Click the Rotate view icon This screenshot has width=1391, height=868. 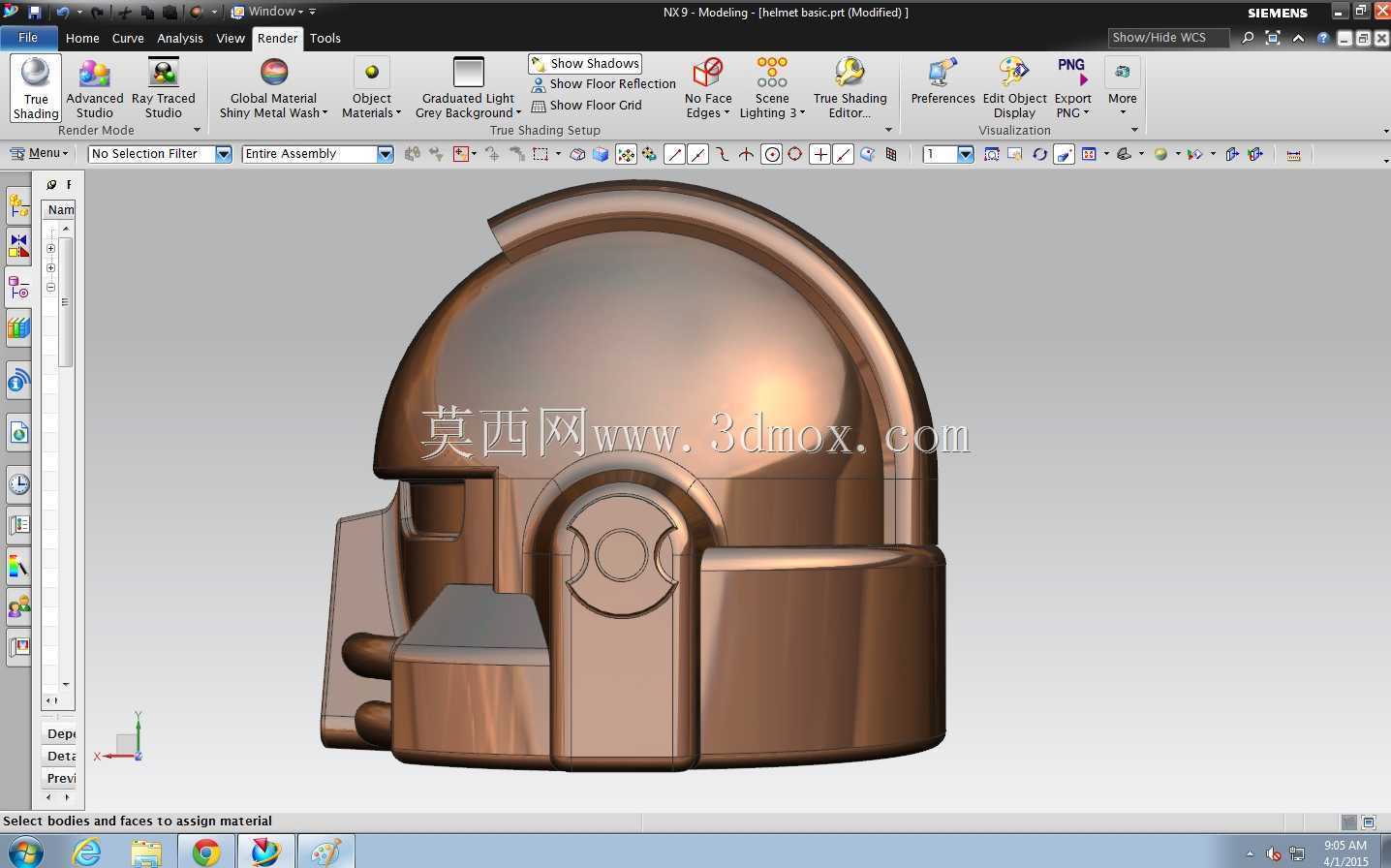pos(1039,154)
